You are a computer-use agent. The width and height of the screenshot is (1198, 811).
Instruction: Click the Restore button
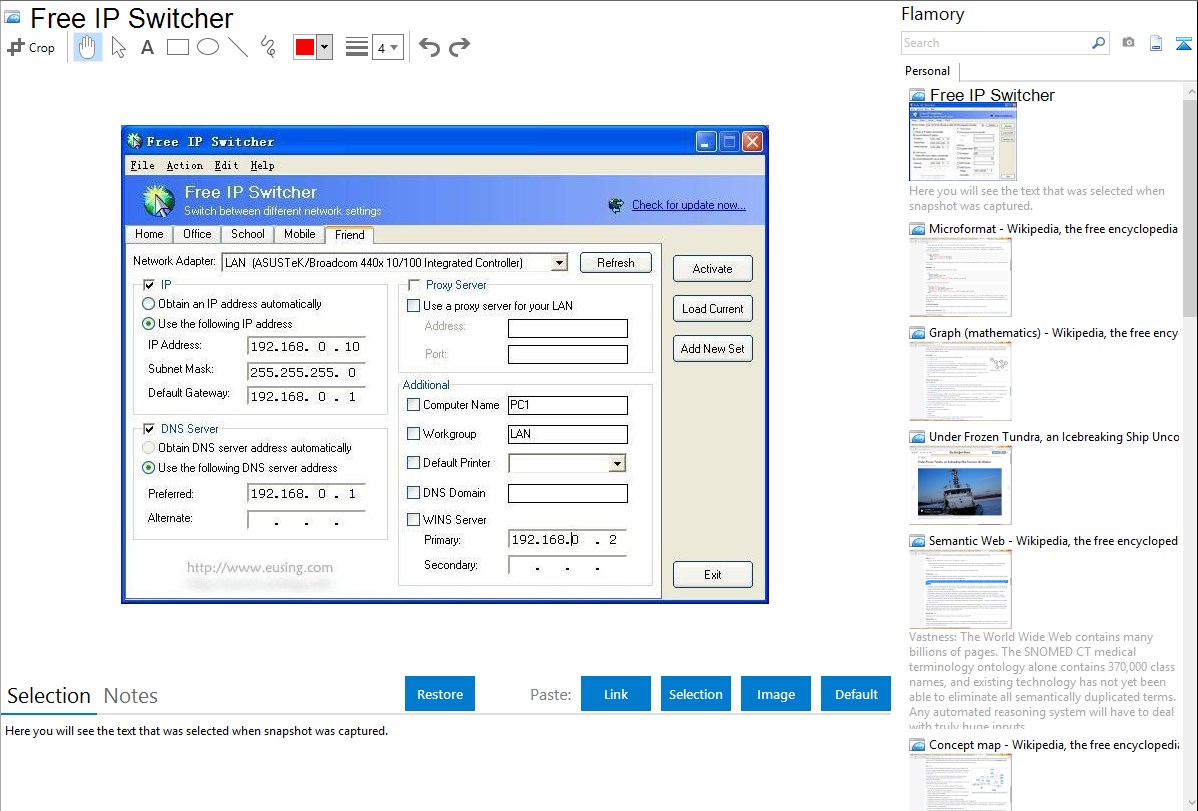(440, 694)
